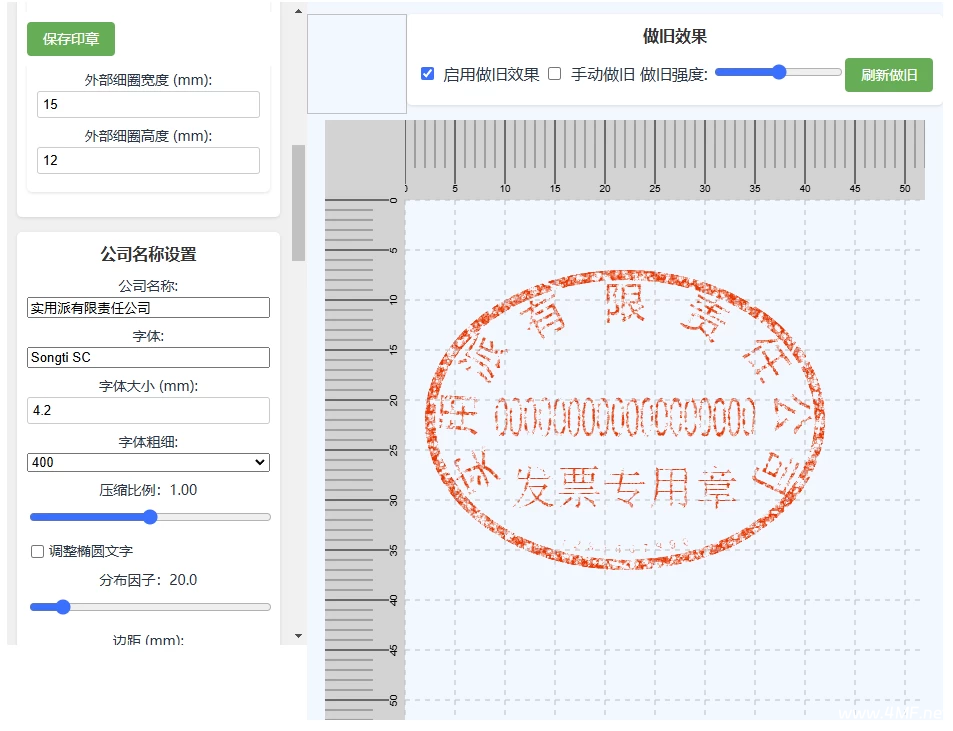
Task: Open the 字体粗细 font weight dropdown
Action: point(148,462)
